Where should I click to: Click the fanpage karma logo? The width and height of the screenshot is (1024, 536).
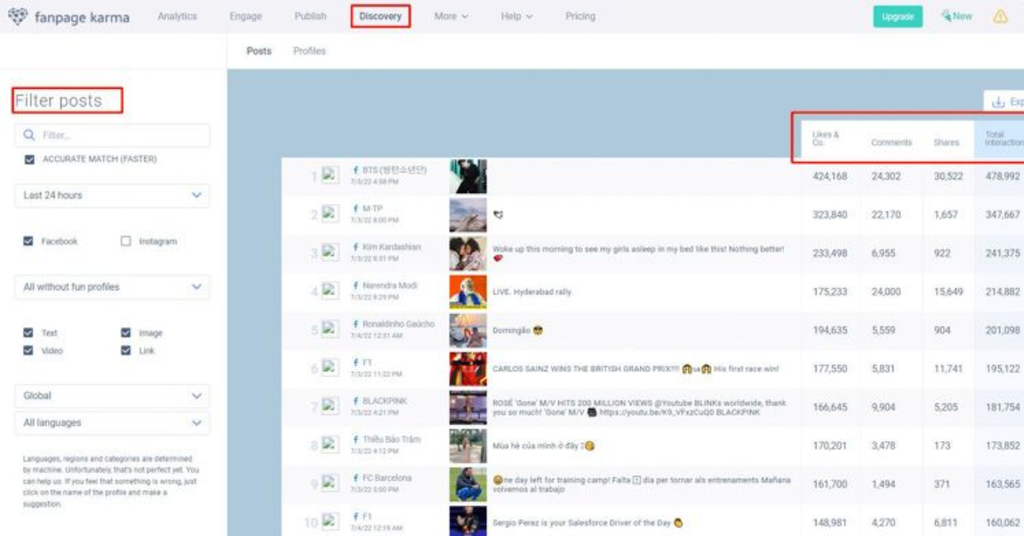point(69,17)
